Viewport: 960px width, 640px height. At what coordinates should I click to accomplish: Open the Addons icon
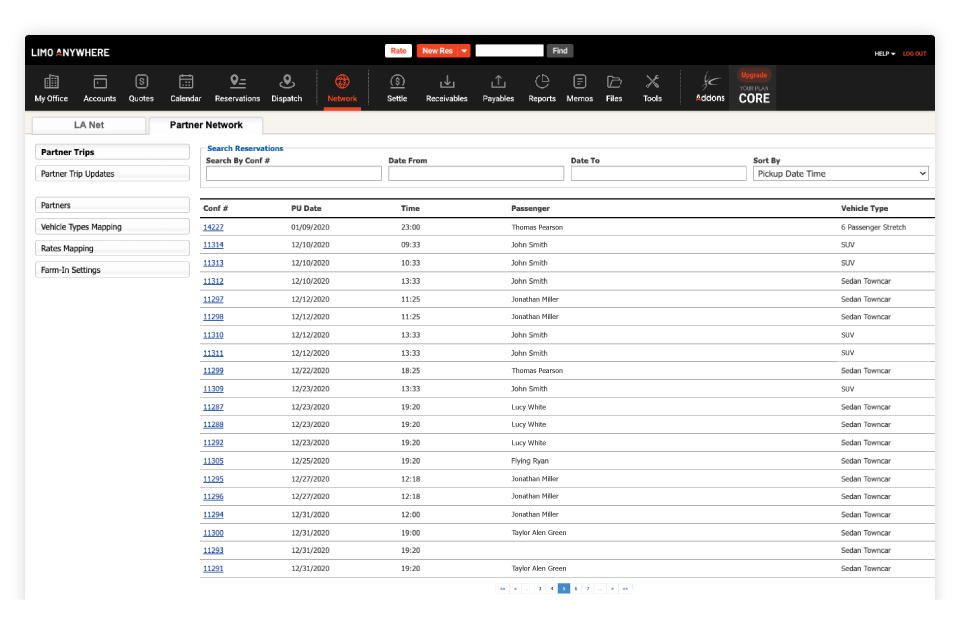click(x=710, y=82)
